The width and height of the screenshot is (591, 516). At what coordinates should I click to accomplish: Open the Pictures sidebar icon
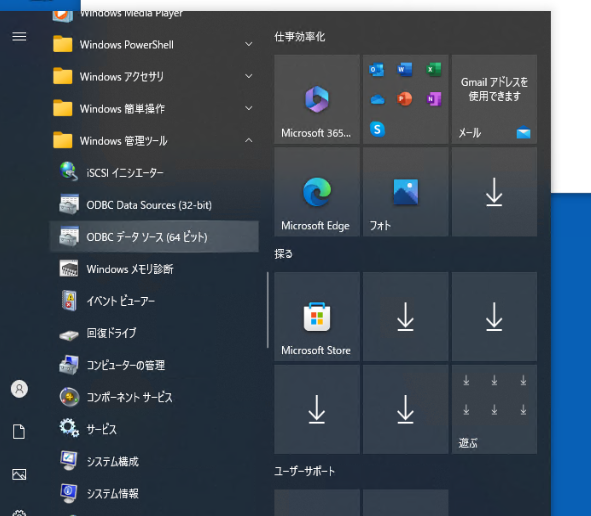tap(19, 474)
